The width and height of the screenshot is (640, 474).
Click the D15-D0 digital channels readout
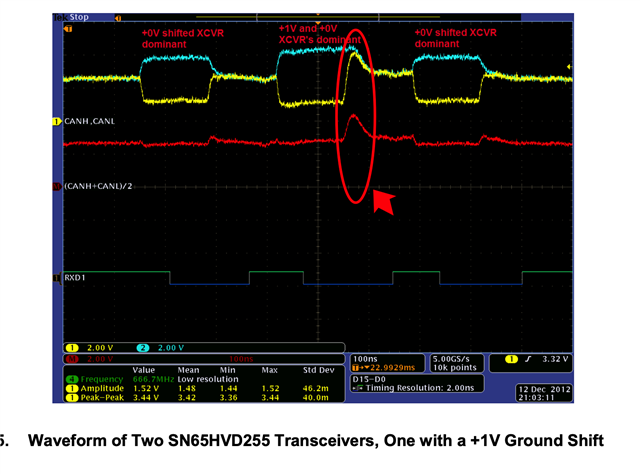coord(369,379)
